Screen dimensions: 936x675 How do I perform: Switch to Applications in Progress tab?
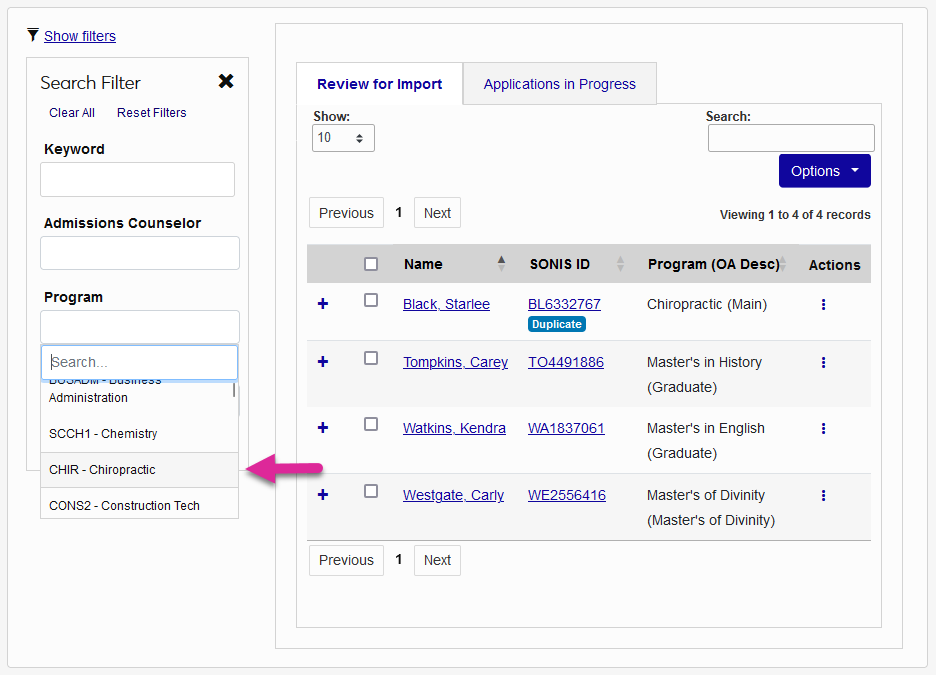point(559,84)
